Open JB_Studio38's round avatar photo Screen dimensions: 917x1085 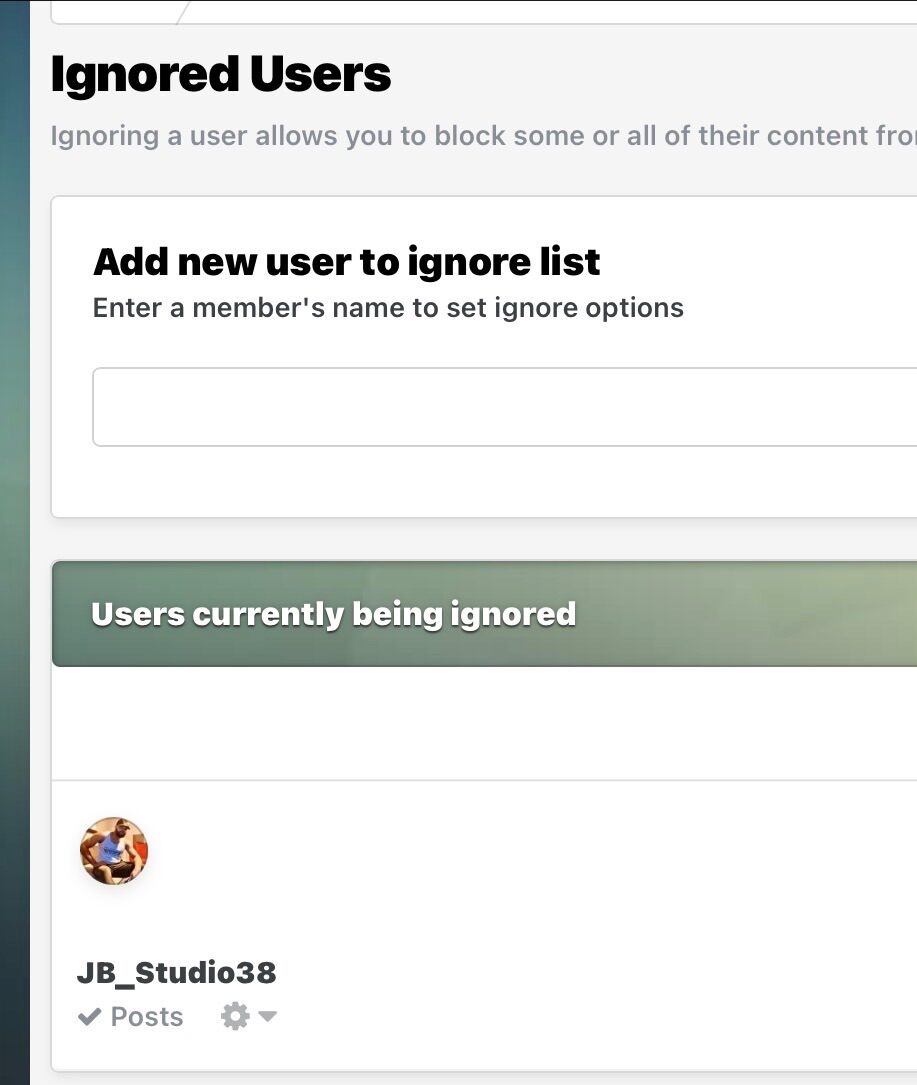tap(114, 851)
